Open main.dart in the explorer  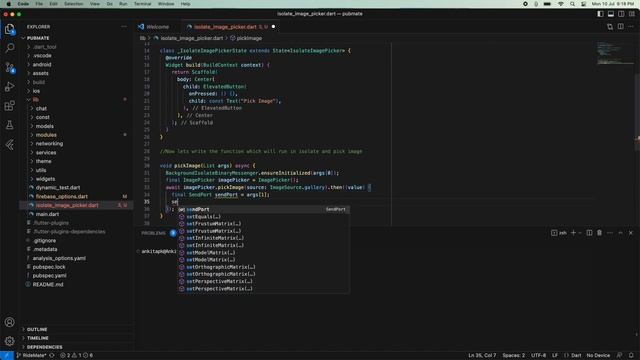(x=47, y=214)
